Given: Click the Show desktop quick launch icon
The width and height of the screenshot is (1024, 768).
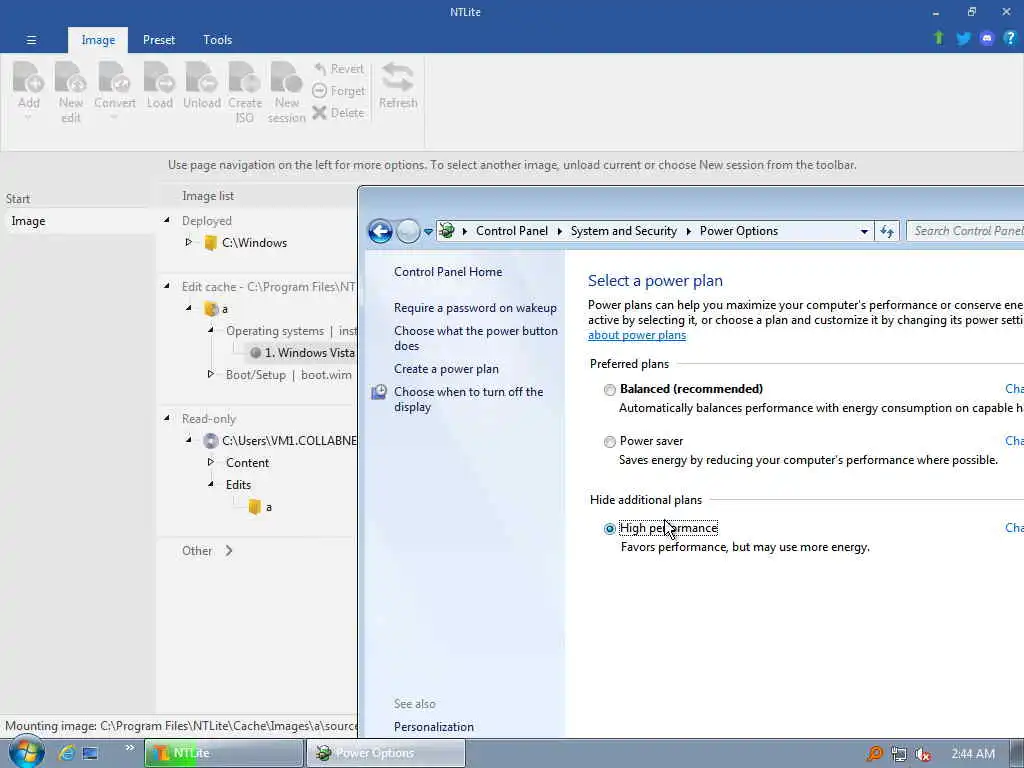Looking at the screenshot, I should (x=90, y=753).
